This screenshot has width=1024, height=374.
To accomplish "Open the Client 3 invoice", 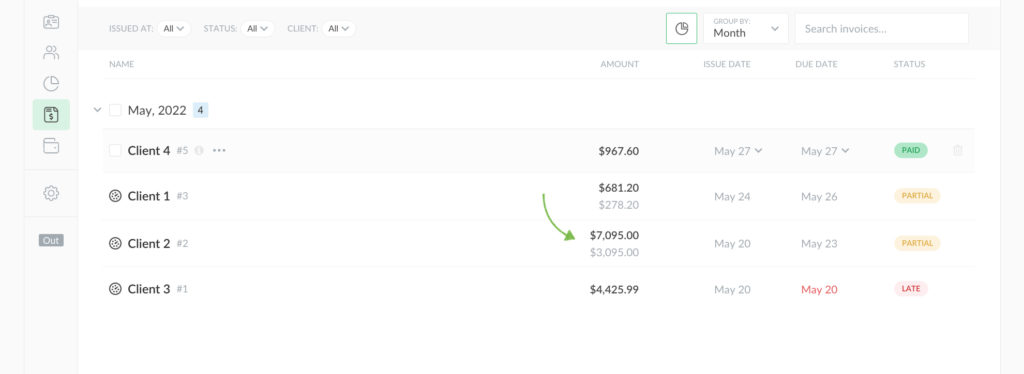I will pyautogui.click(x=149, y=288).
